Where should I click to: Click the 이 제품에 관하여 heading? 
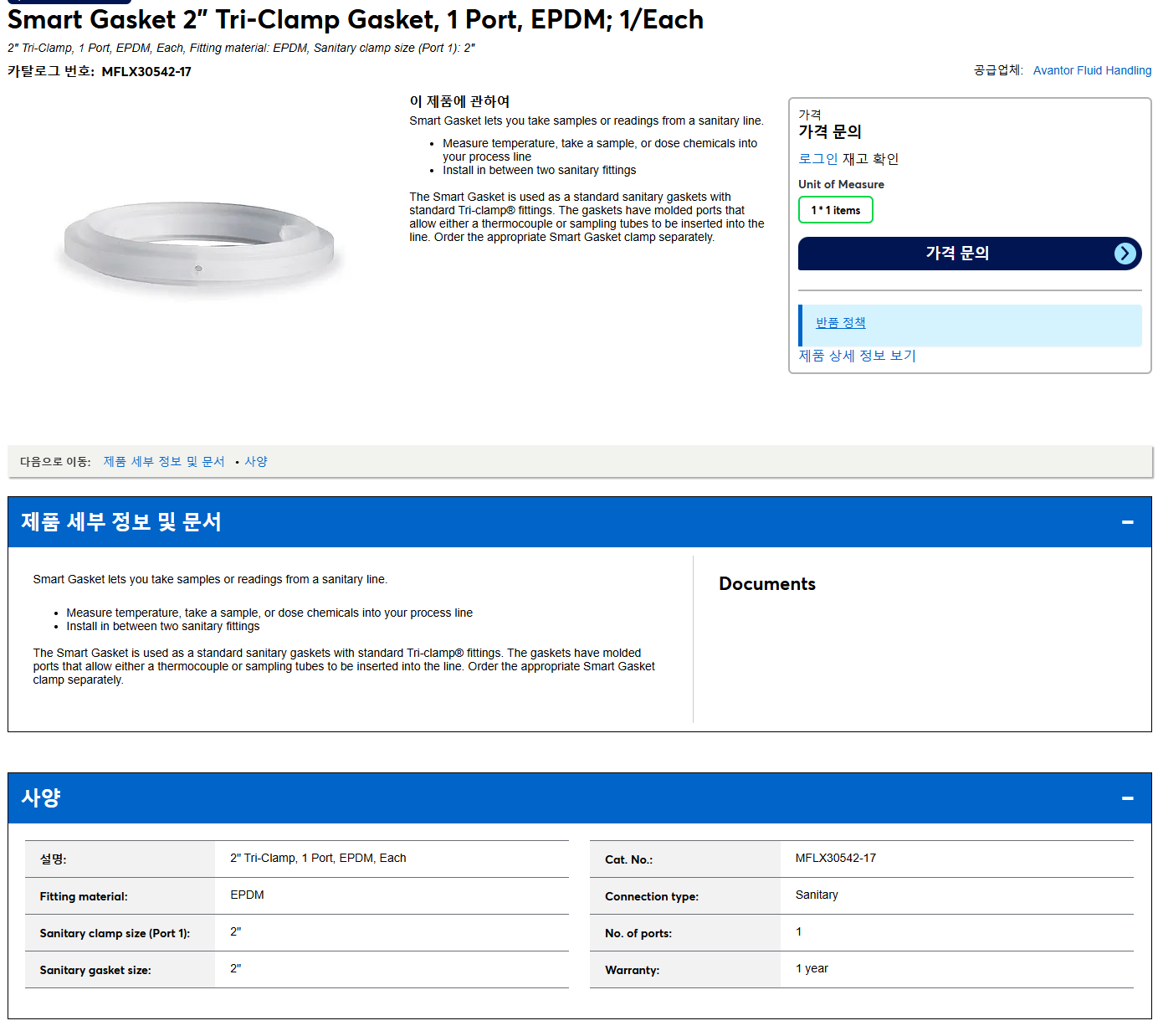point(459,101)
